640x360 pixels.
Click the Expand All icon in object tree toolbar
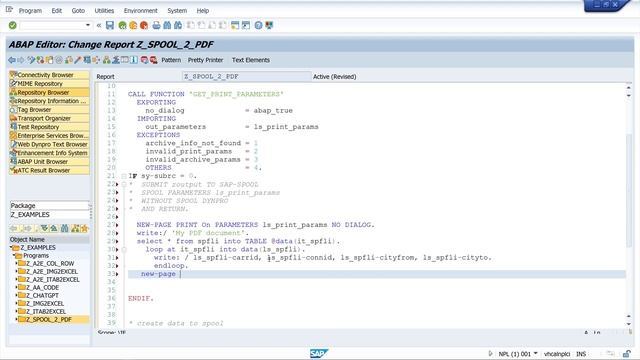pyautogui.click(x=44, y=229)
